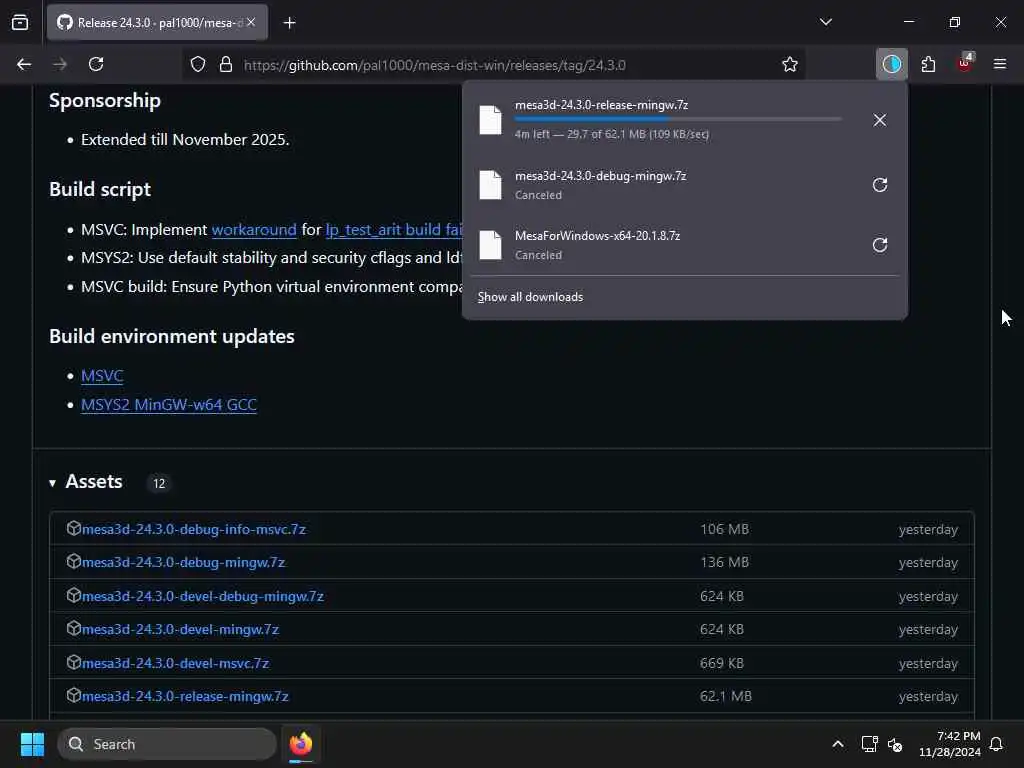Open the muted volume tray icon
The height and width of the screenshot is (768, 1024).
(x=895, y=744)
